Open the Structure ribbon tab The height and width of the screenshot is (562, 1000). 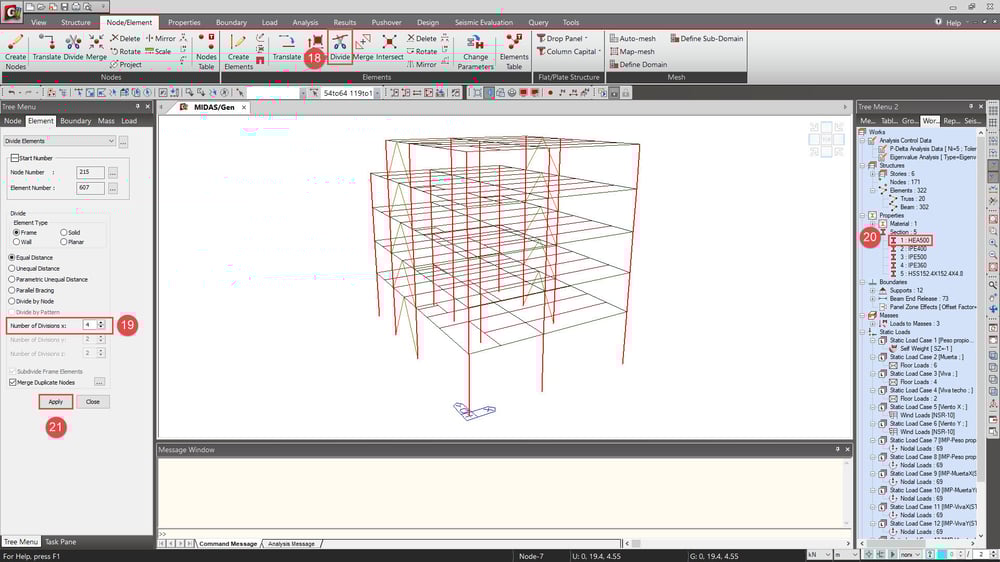(x=76, y=22)
